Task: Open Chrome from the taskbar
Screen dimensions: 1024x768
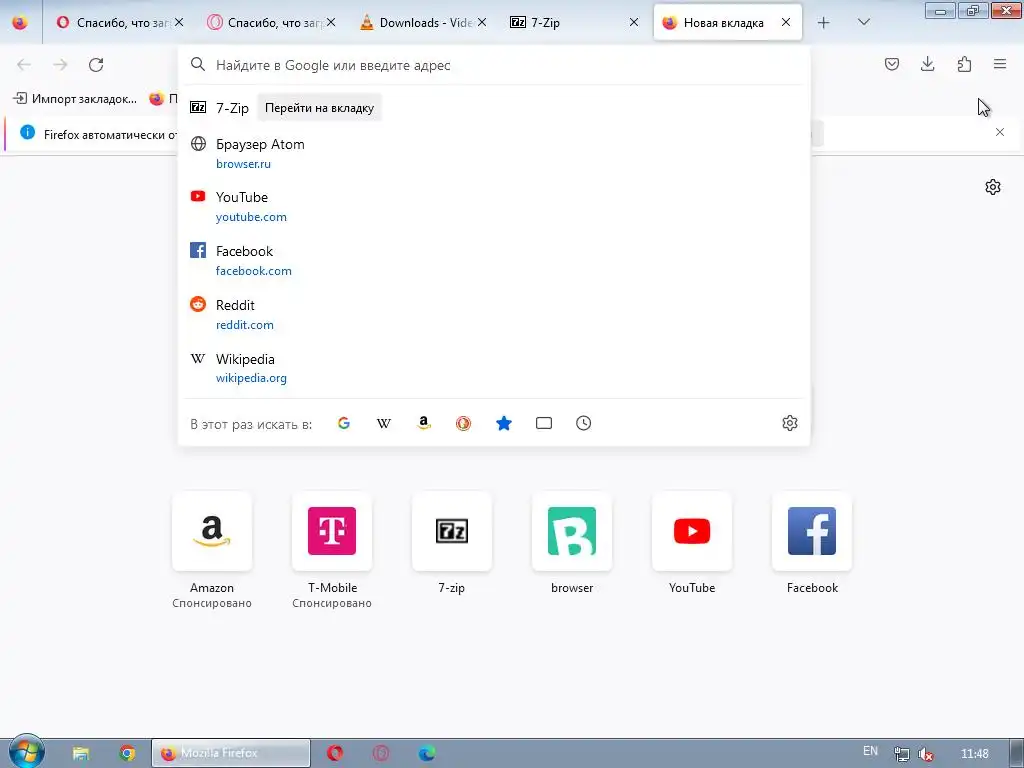Action: click(x=127, y=753)
